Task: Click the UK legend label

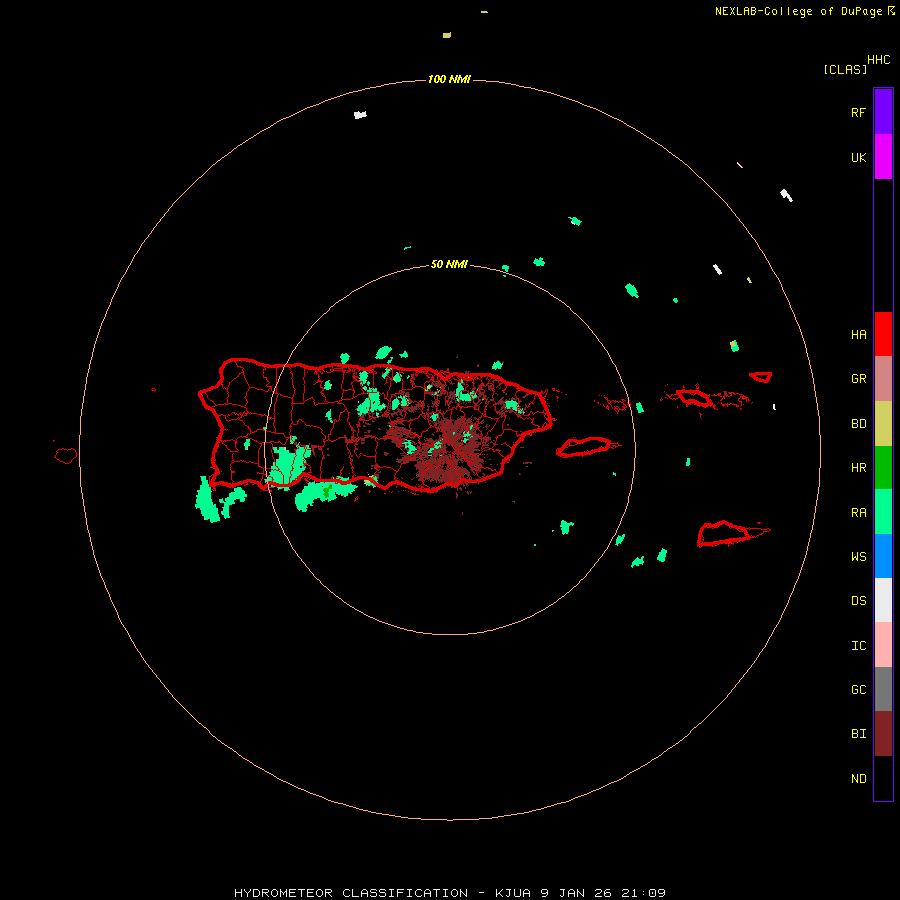Action: 858,158
